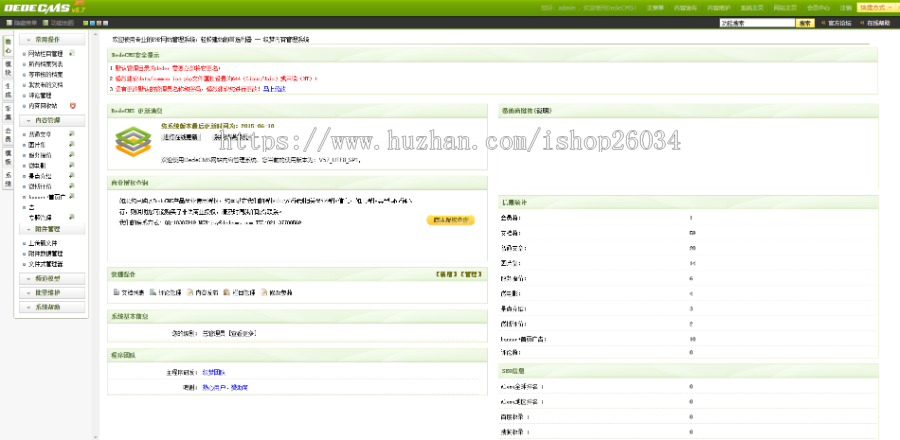Switch to the 模块 vertical tab
The width and height of the screenshot is (900, 440).
[8, 69]
